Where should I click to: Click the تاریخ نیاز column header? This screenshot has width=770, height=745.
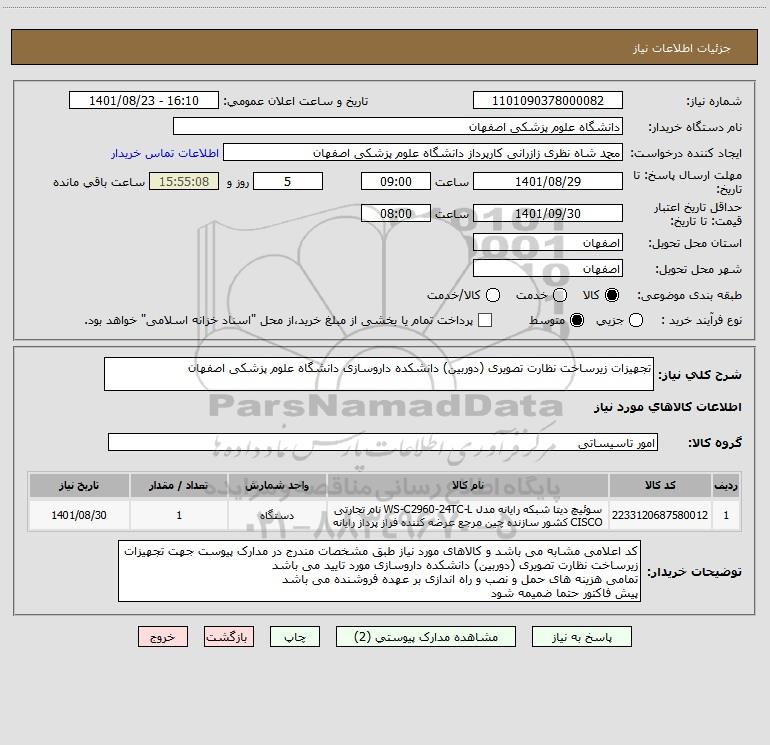pyautogui.click(x=79, y=485)
